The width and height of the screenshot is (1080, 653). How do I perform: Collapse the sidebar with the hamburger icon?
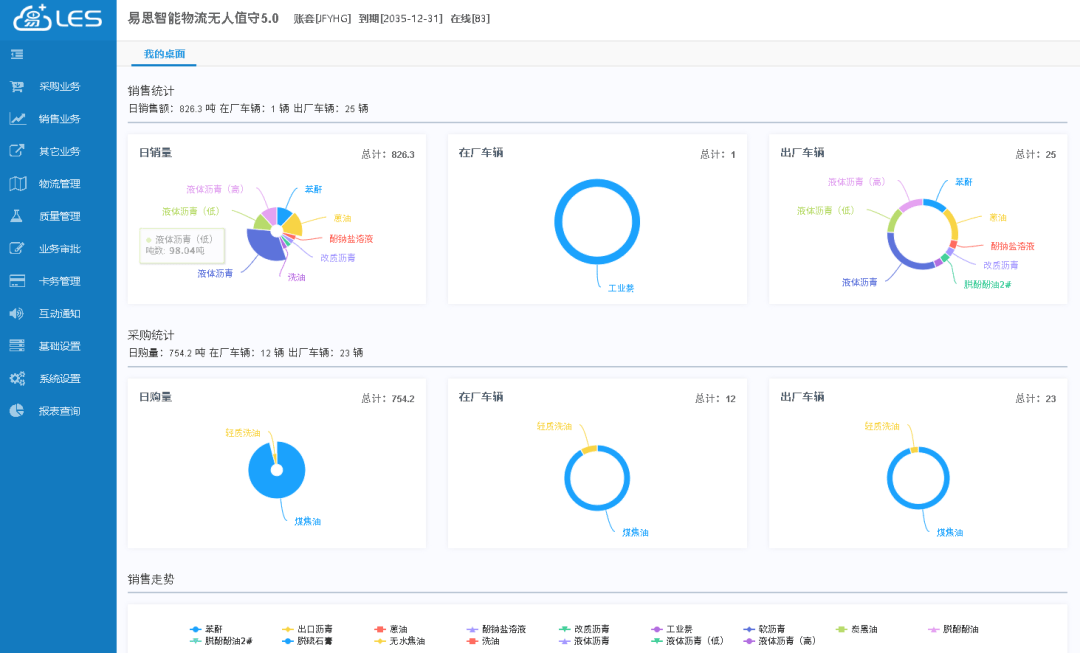17,54
